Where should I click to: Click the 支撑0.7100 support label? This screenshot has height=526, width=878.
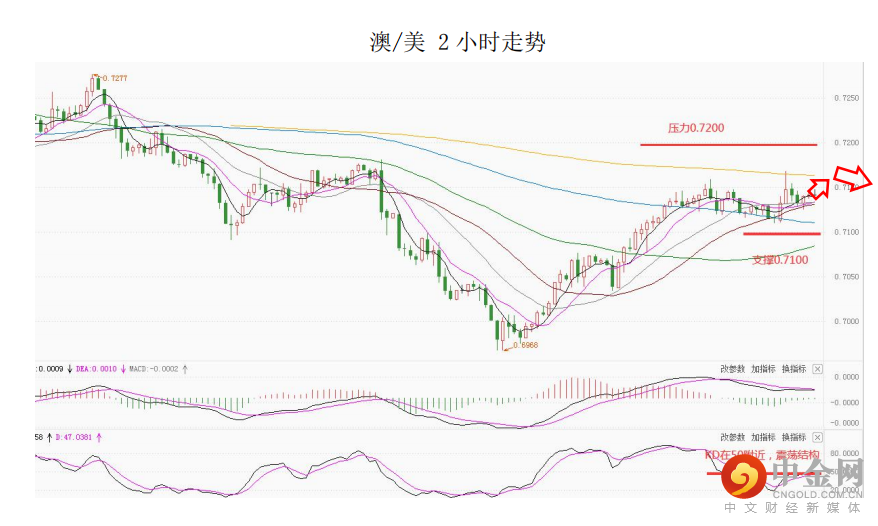tap(780, 260)
